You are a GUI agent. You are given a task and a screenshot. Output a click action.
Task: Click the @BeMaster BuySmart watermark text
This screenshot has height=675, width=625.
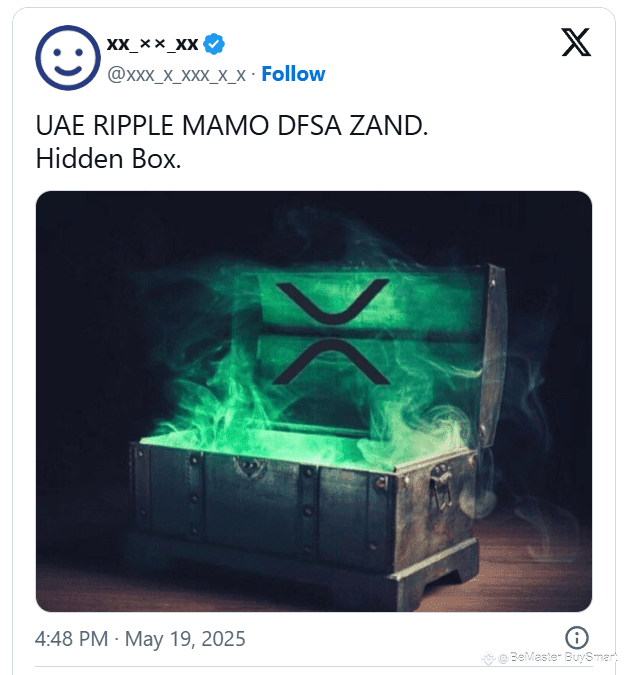[x=557, y=657]
